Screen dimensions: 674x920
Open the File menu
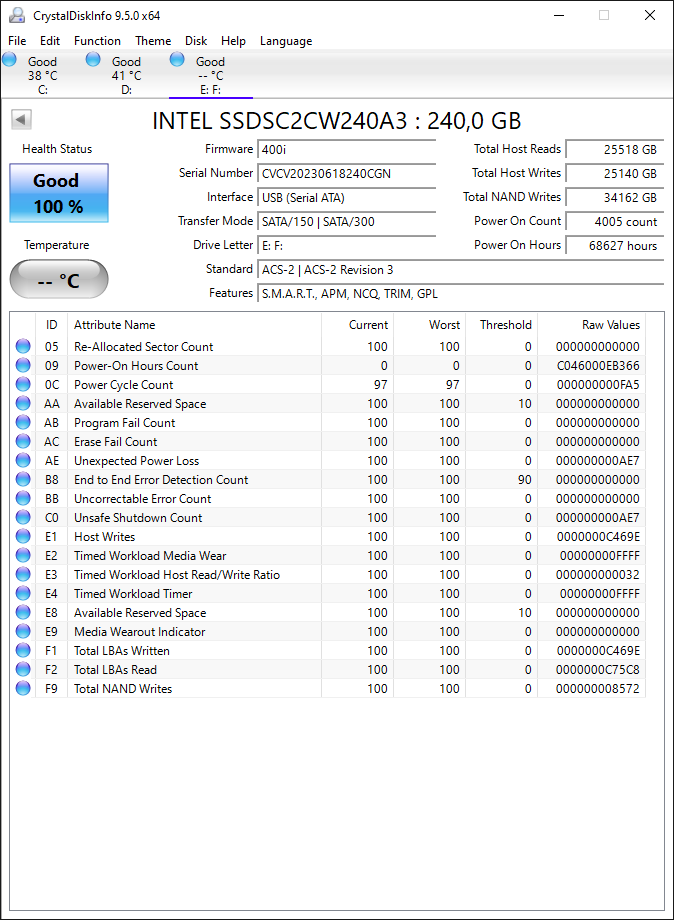click(x=17, y=40)
